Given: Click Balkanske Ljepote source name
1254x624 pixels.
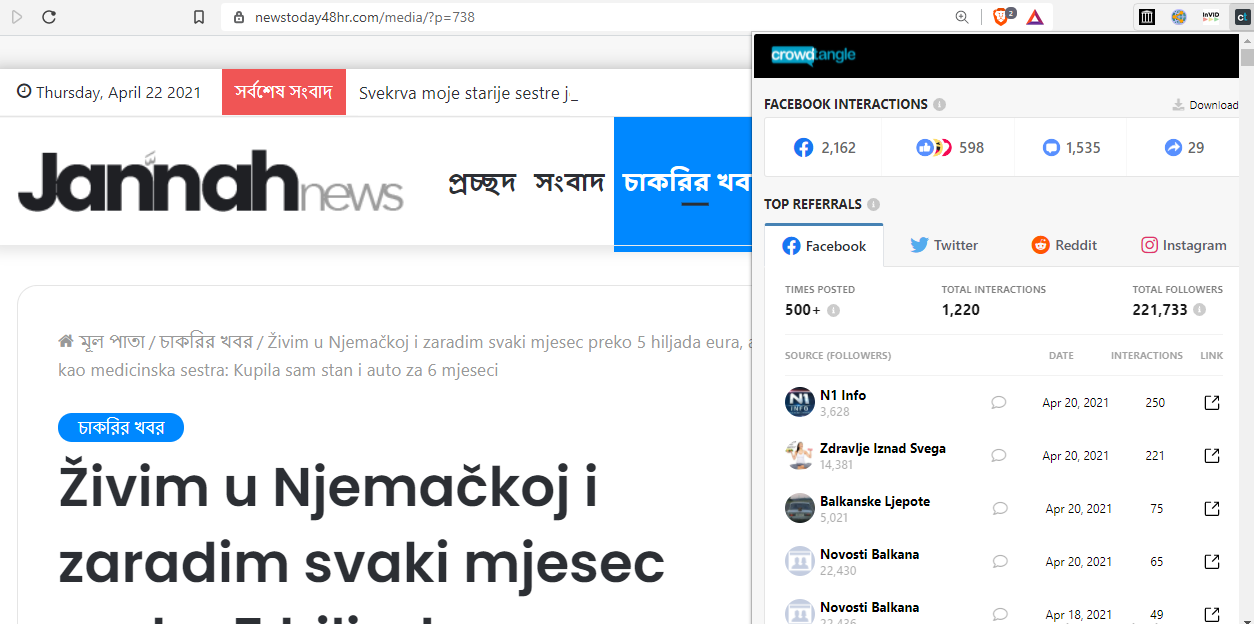Looking at the screenshot, I should [875, 501].
